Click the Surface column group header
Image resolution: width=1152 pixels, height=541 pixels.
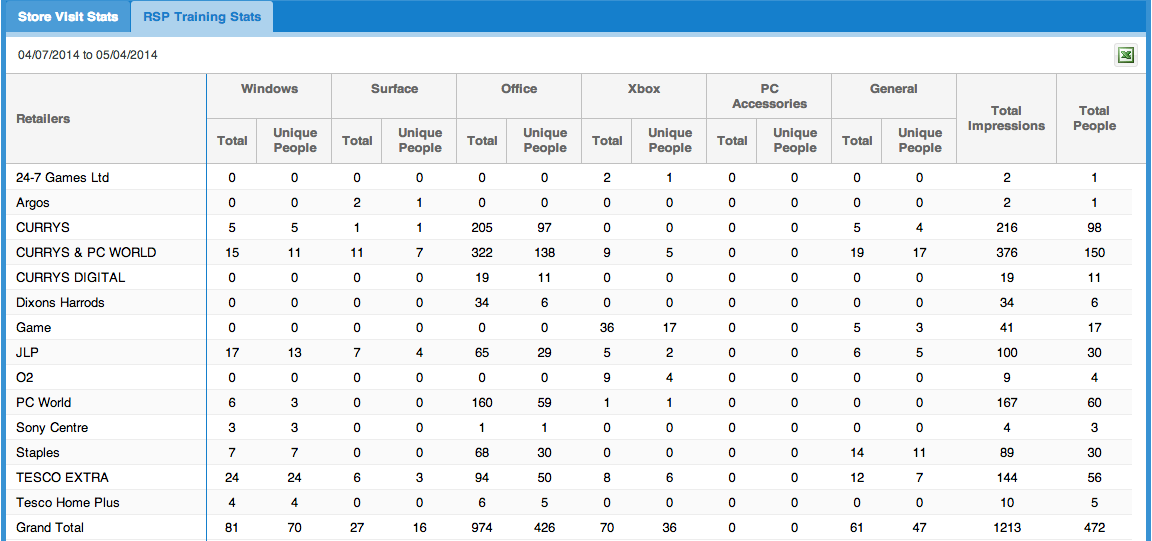point(394,89)
